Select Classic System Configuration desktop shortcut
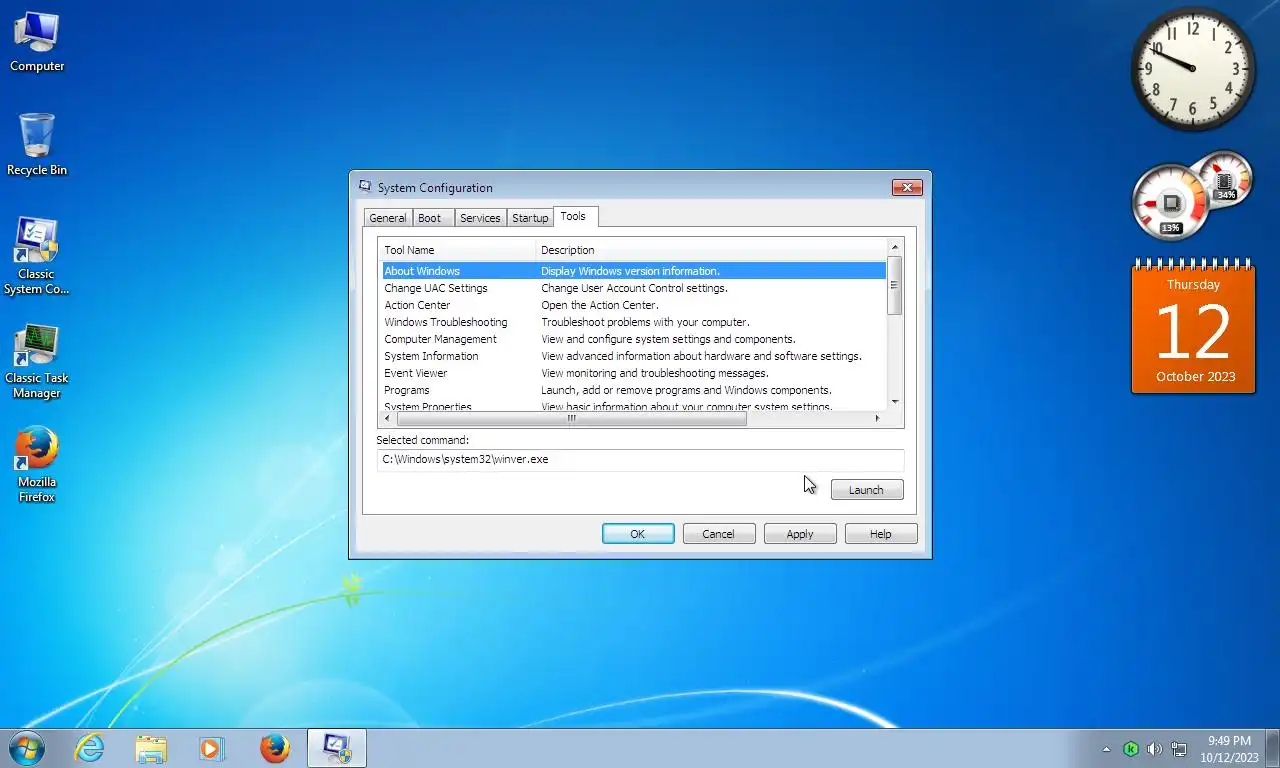Image resolution: width=1280 pixels, height=768 pixels. point(37,257)
